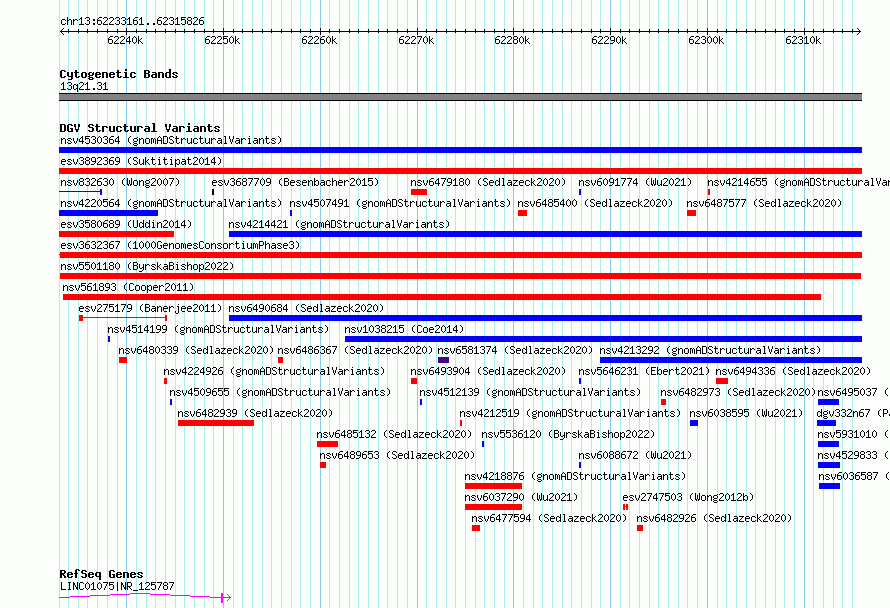890x608 pixels.
Task: Open nsv6480339 Sedlazeck2020 label
Action: [196, 350]
